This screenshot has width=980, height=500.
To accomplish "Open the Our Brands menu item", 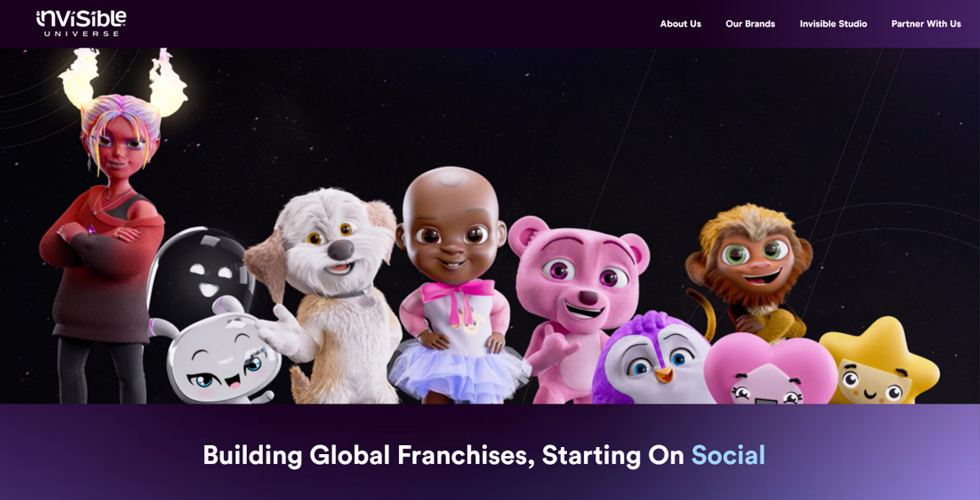I will (750, 24).
